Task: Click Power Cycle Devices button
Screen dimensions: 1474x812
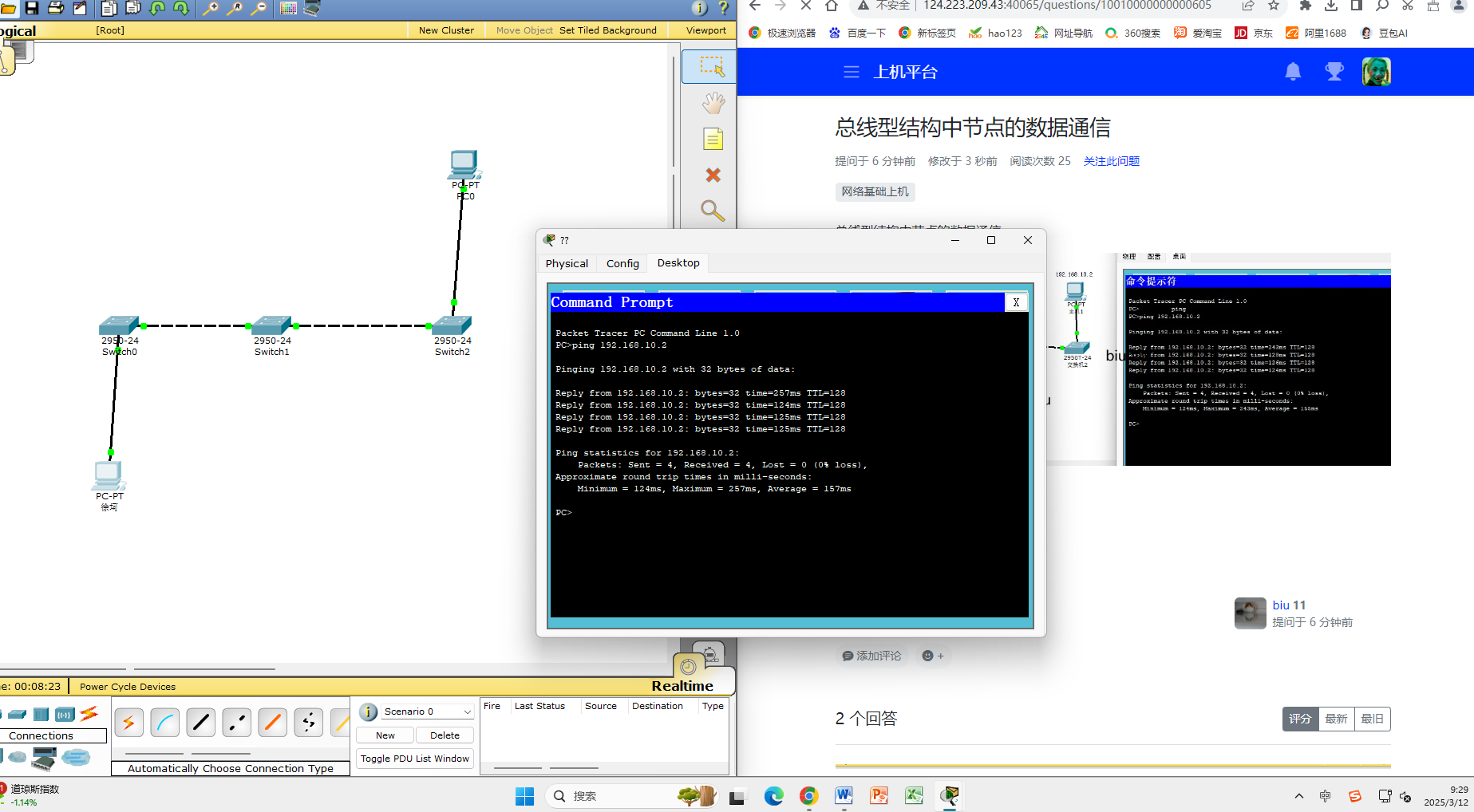Action: click(x=128, y=687)
